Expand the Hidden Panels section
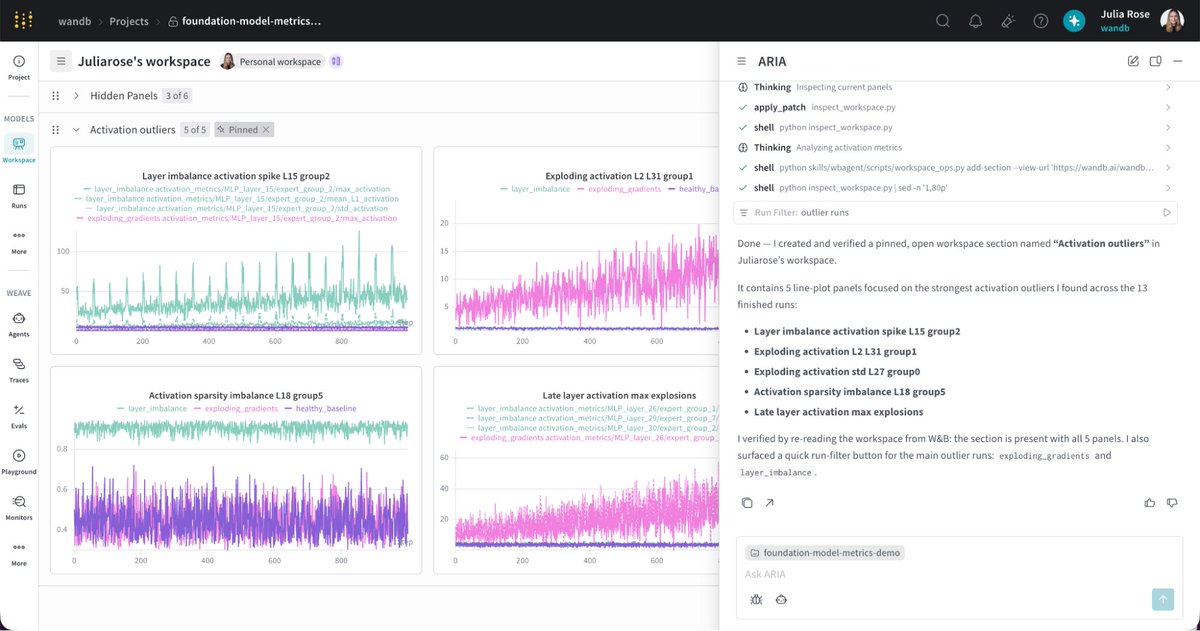Screen dimensions: 1200x631 [76, 96]
